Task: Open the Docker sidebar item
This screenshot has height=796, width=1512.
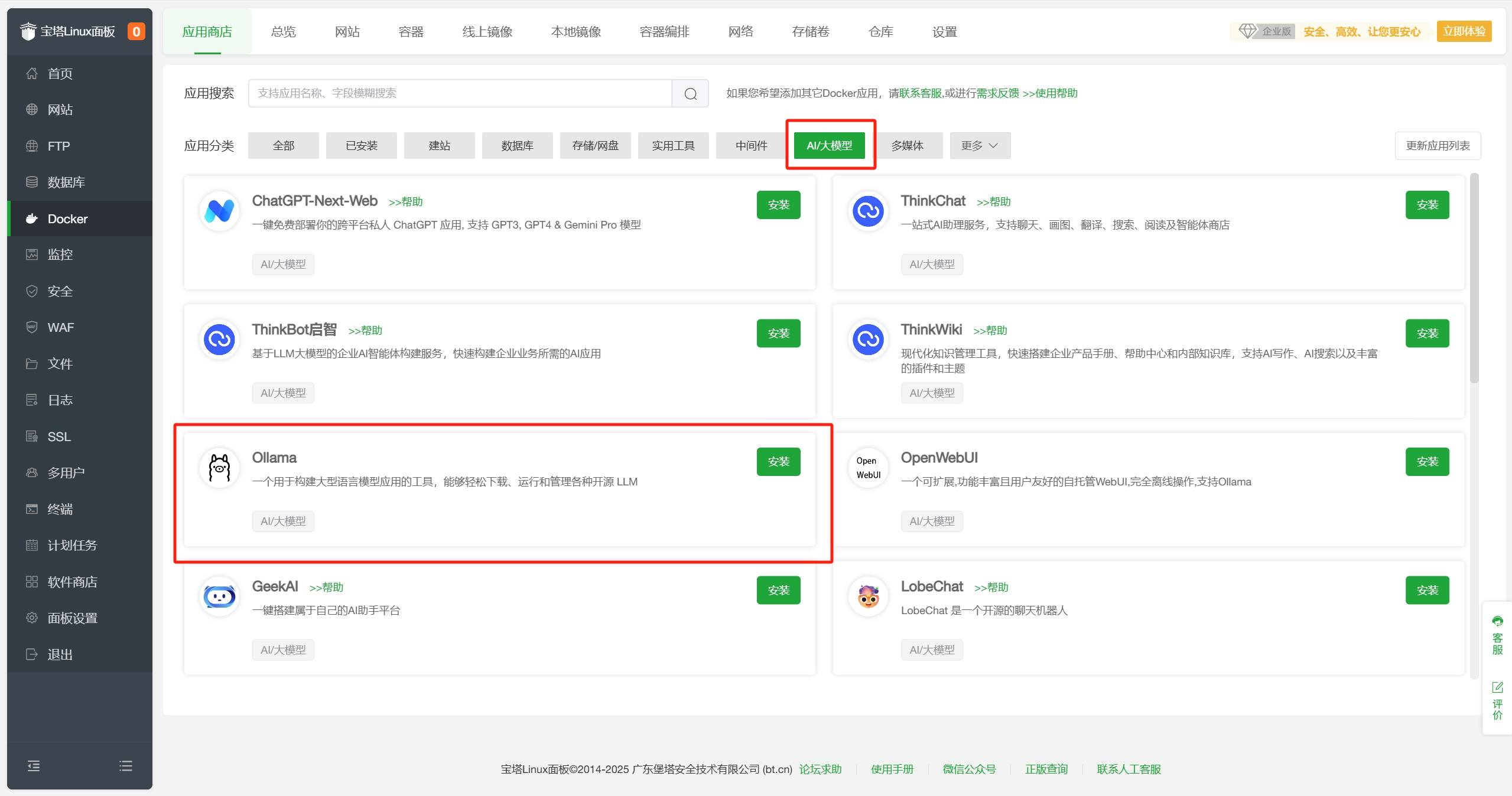Action: [67, 218]
